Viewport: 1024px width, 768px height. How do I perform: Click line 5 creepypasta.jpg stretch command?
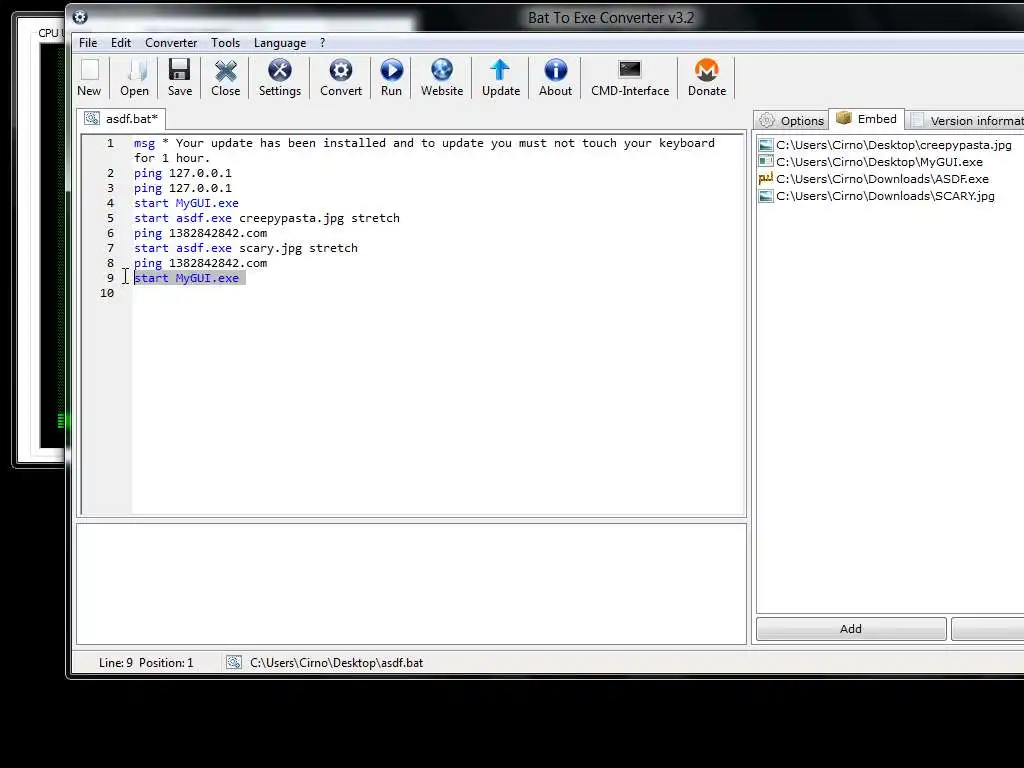pyautogui.click(x=266, y=218)
